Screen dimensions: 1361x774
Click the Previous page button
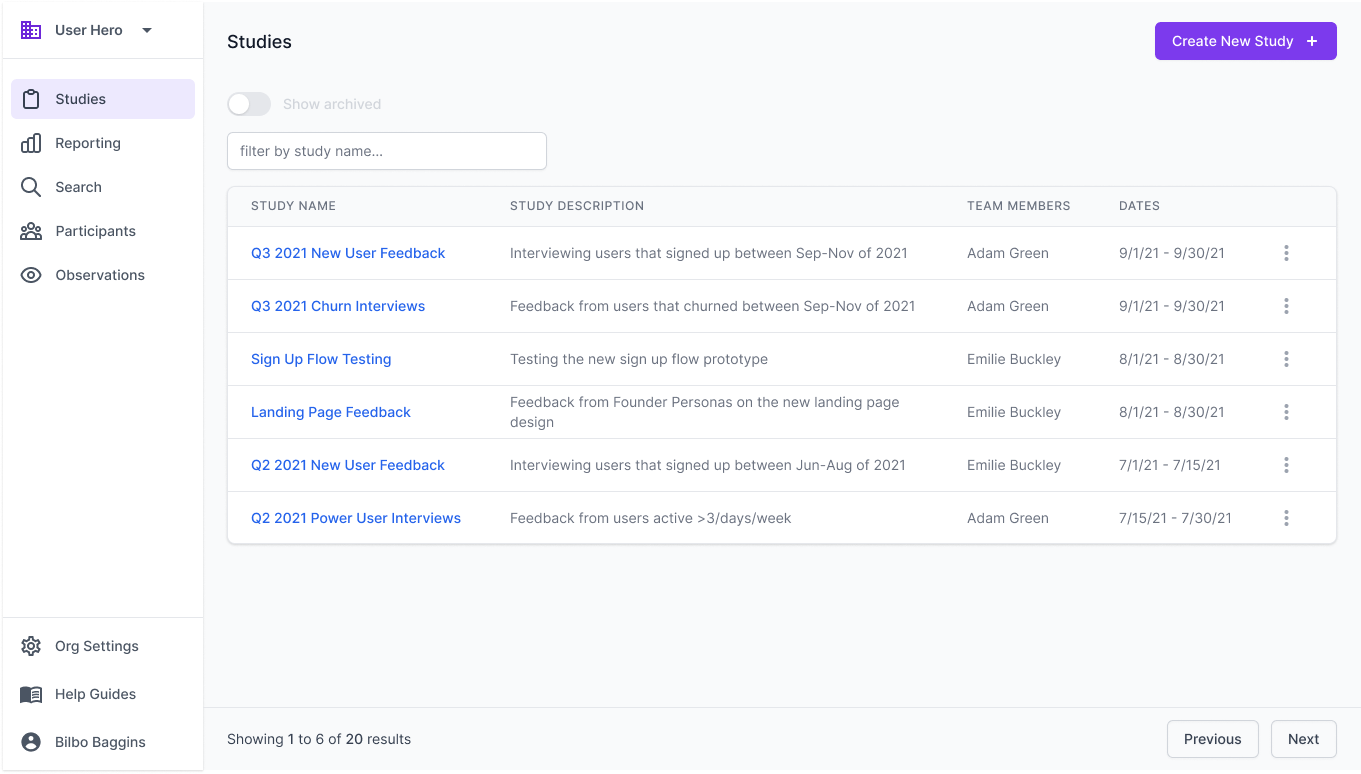pos(1213,739)
